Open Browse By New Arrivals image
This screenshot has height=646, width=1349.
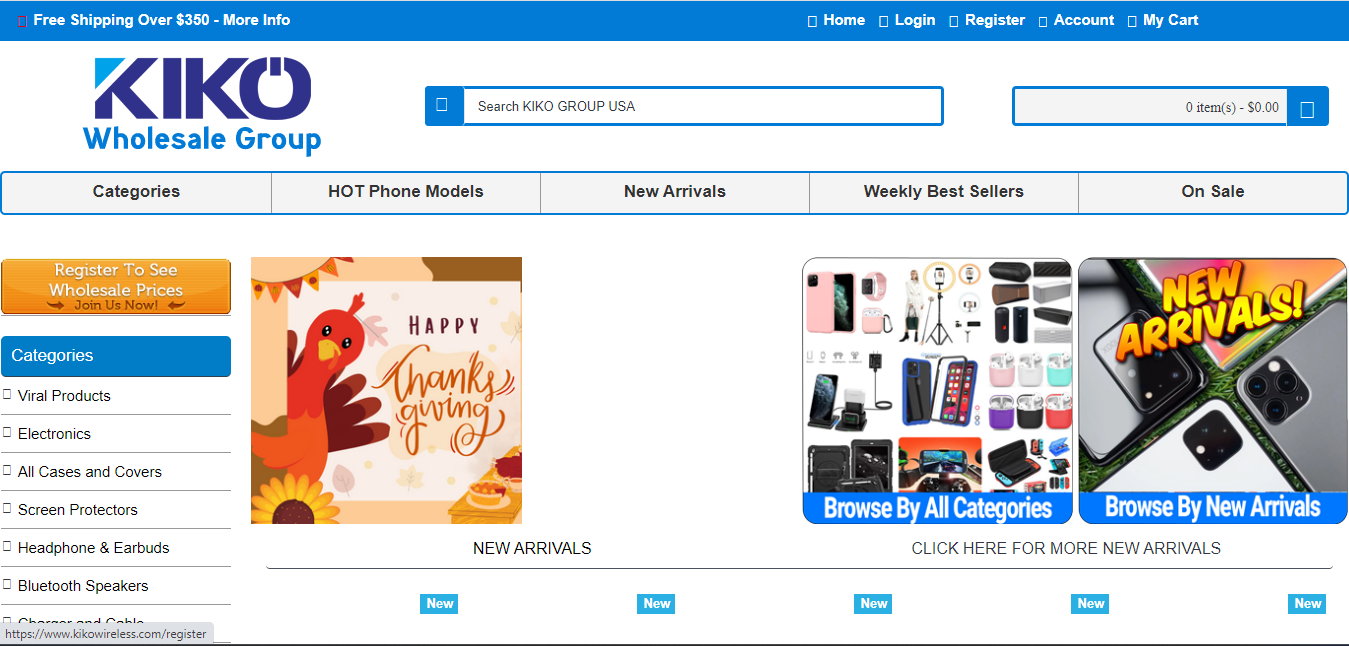coord(1213,391)
